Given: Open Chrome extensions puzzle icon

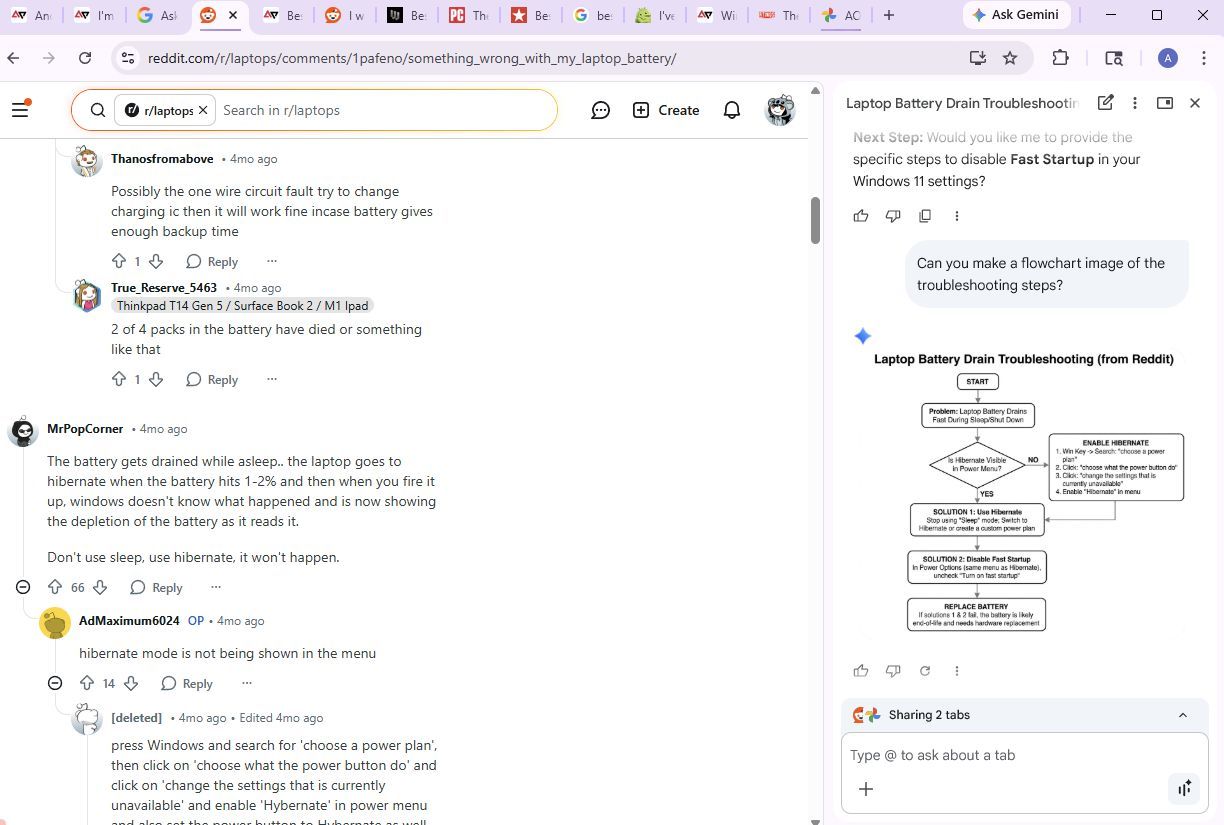Looking at the screenshot, I should click(x=1061, y=58).
